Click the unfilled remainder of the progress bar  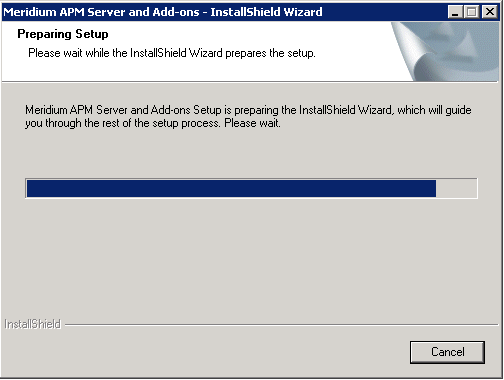point(456,188)
